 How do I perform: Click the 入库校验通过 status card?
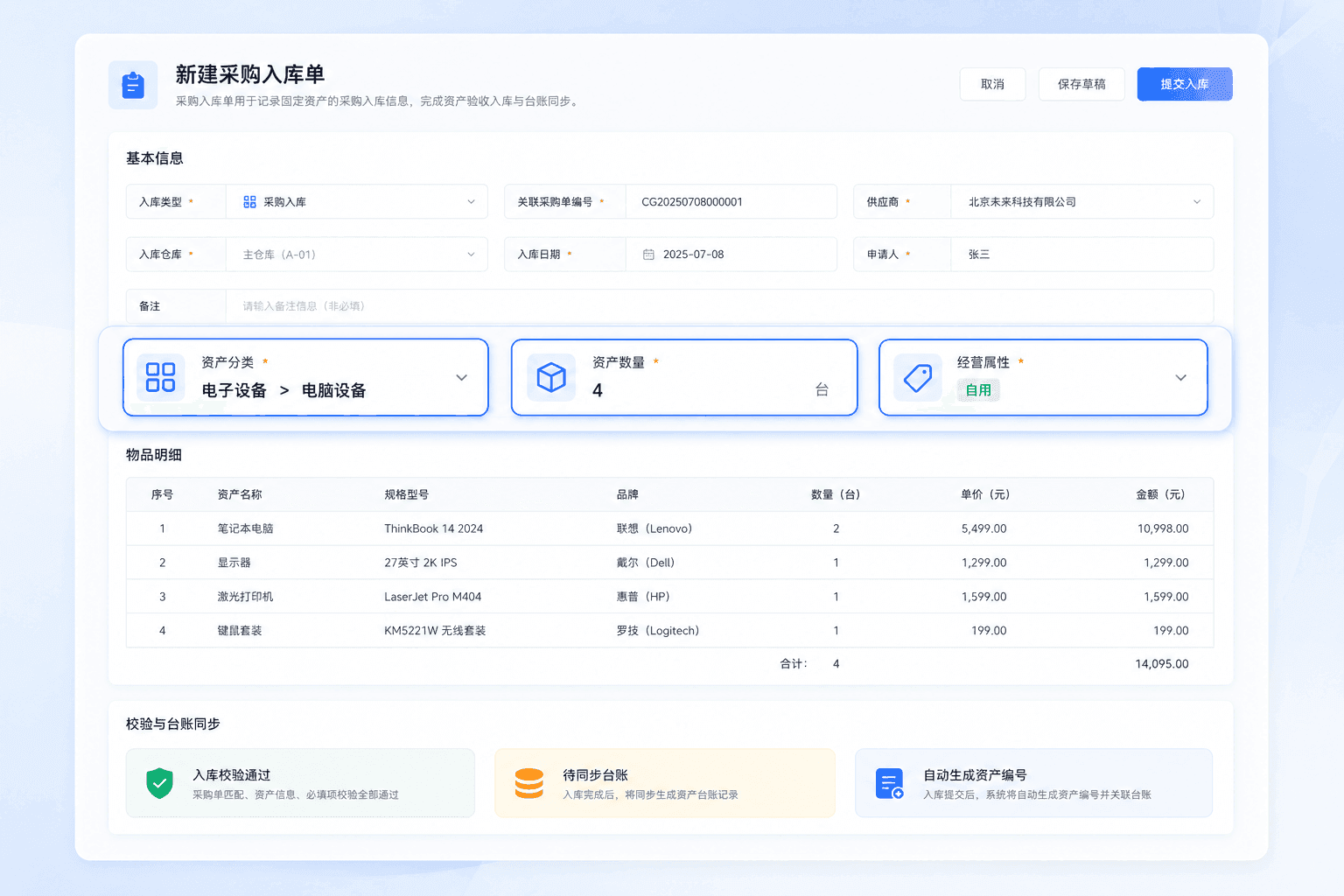pyautogui.click(x=300, y=783)
